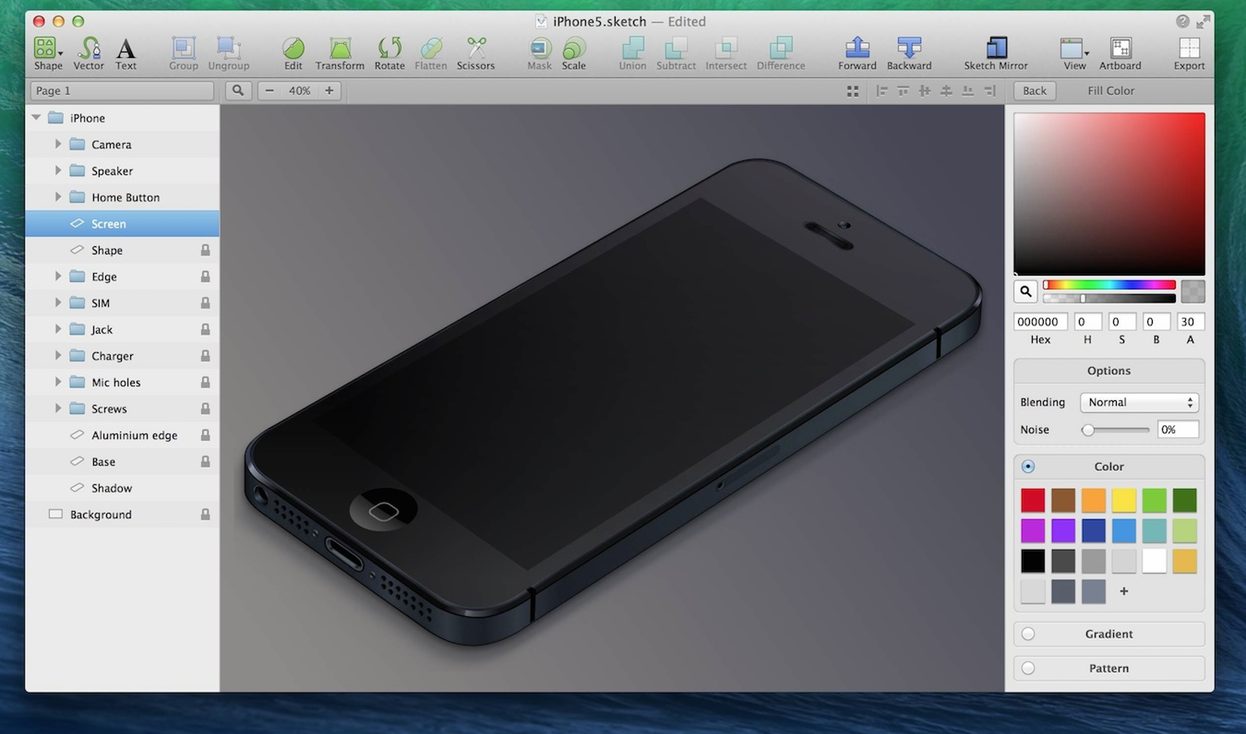Unlock the Edge layer lock

click(x=205, y=276)
